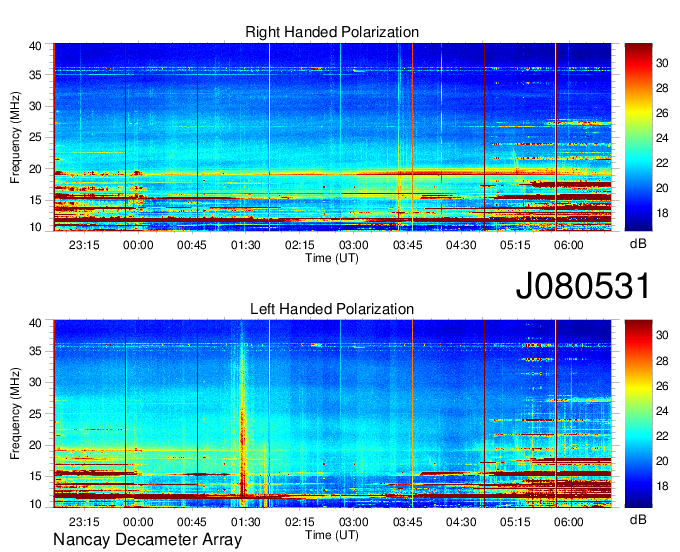
Task: Click the 00:45 tick on Right Handed time axis
Action: tap(192, 245)
